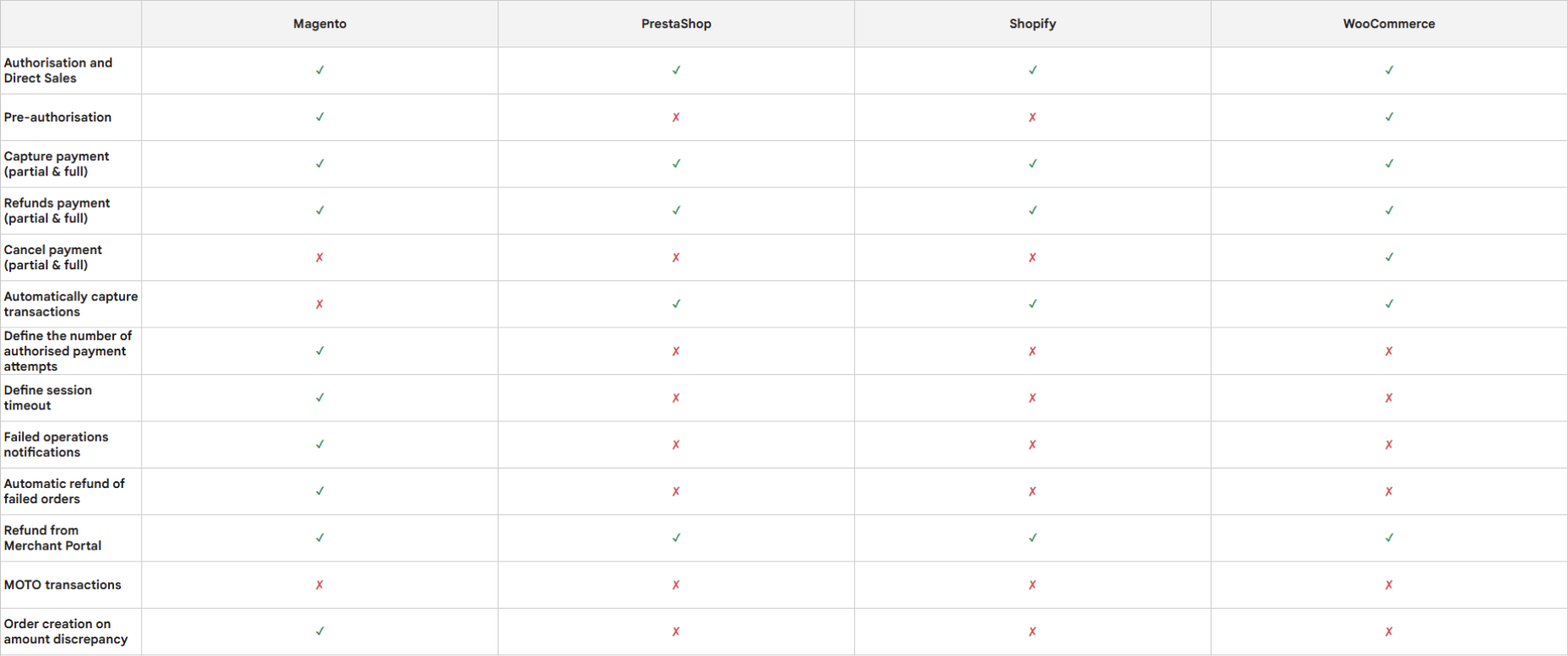Screen dimensions: 1568x656
Task: Click the MOTO transactions row label
Action: [x=63, y=584]
